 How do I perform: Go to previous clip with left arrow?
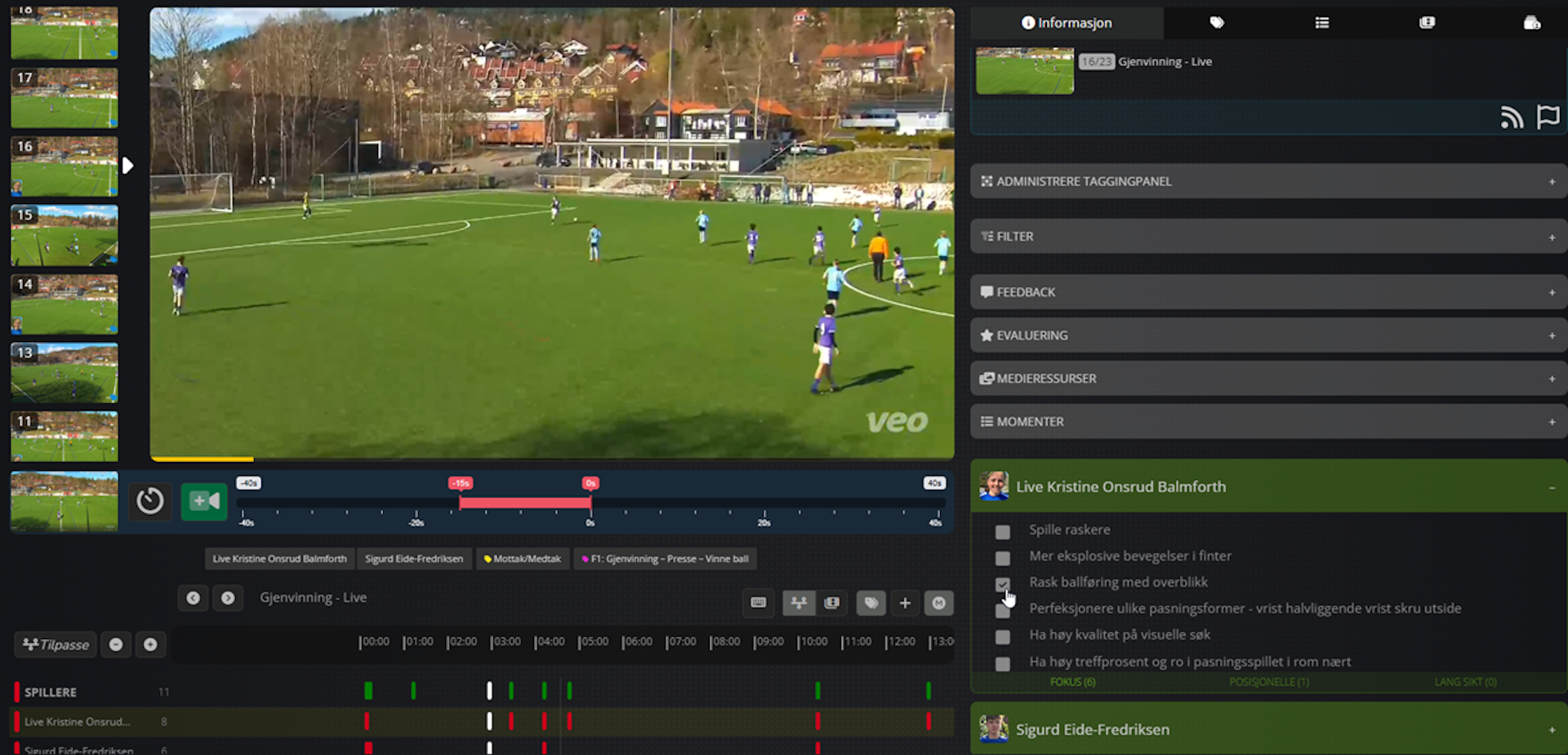193,598
